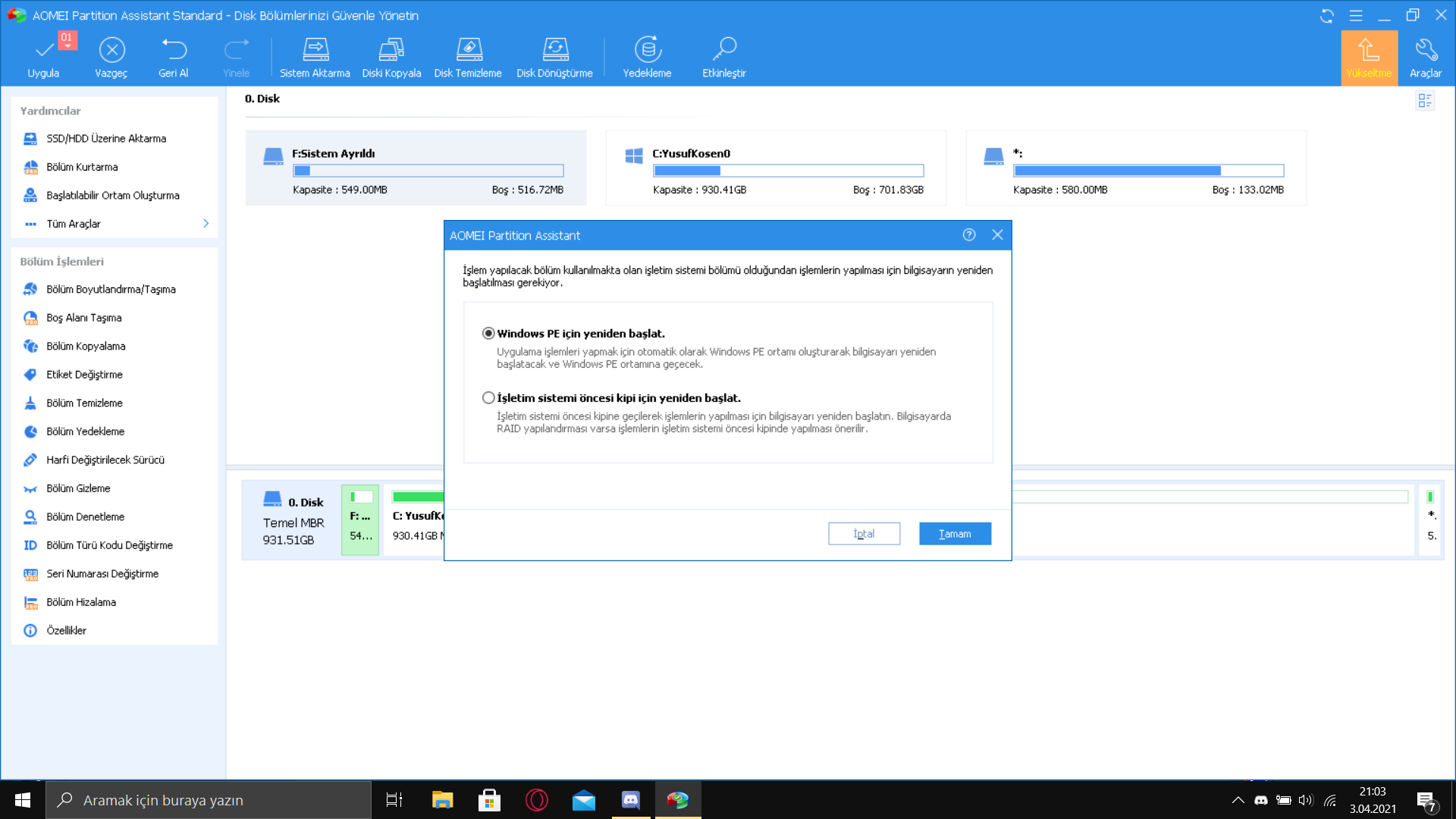
Task: Open the Sistem Aktarma tool
Action: point(315,50)
